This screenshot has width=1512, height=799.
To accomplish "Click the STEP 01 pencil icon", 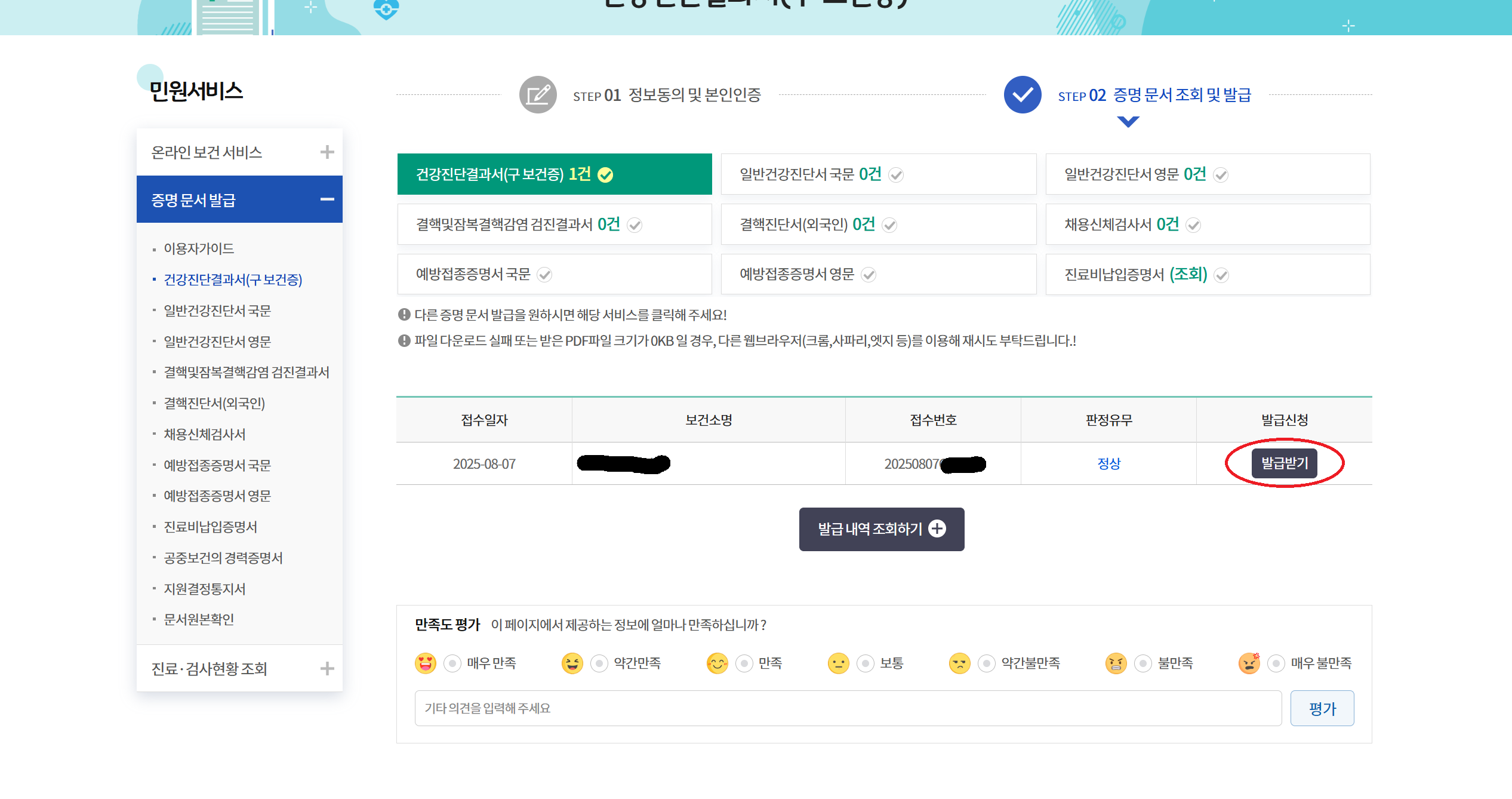I will click(537, 94).
